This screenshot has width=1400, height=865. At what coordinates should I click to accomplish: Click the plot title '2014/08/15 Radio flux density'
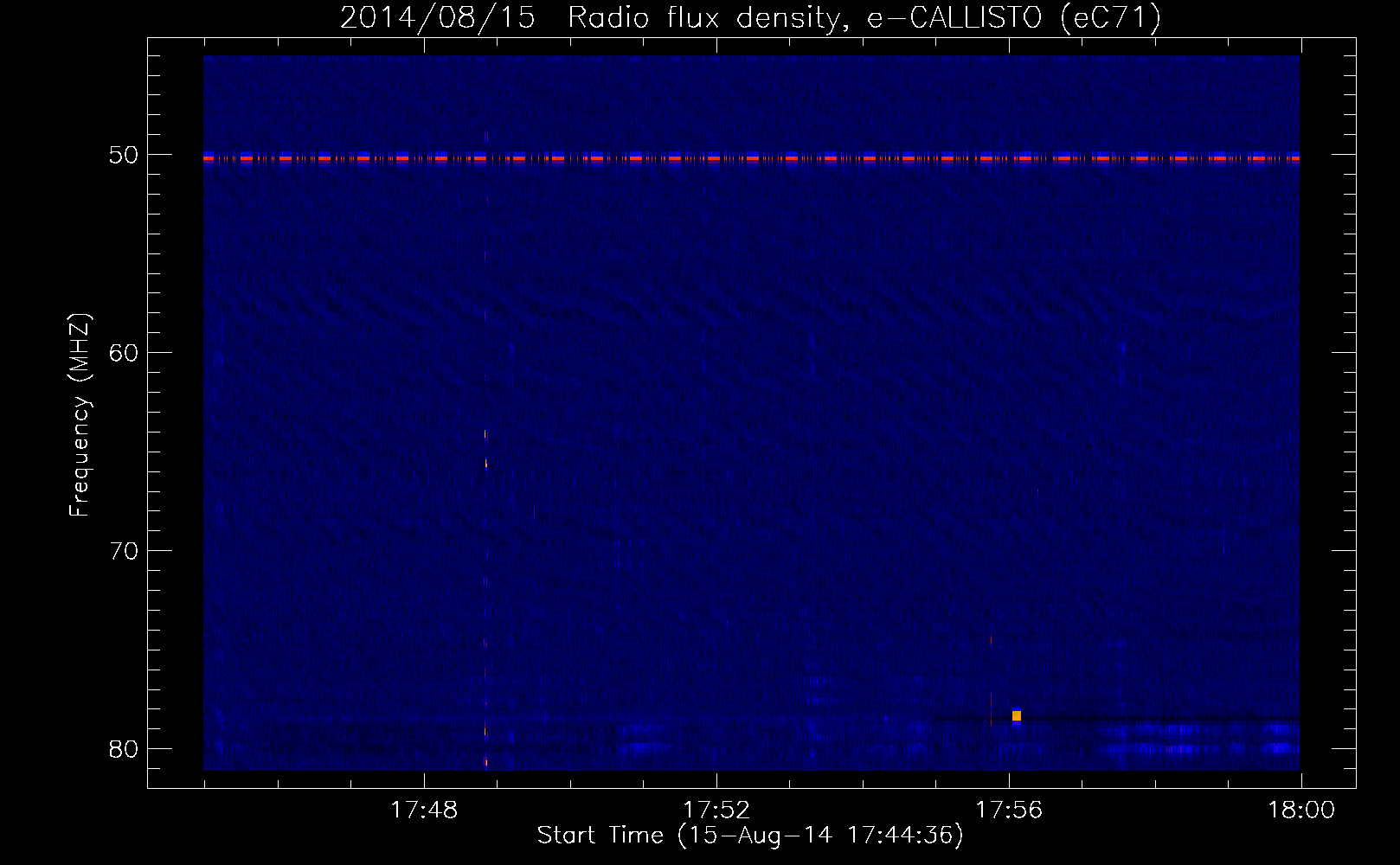(x=750, y=17)
